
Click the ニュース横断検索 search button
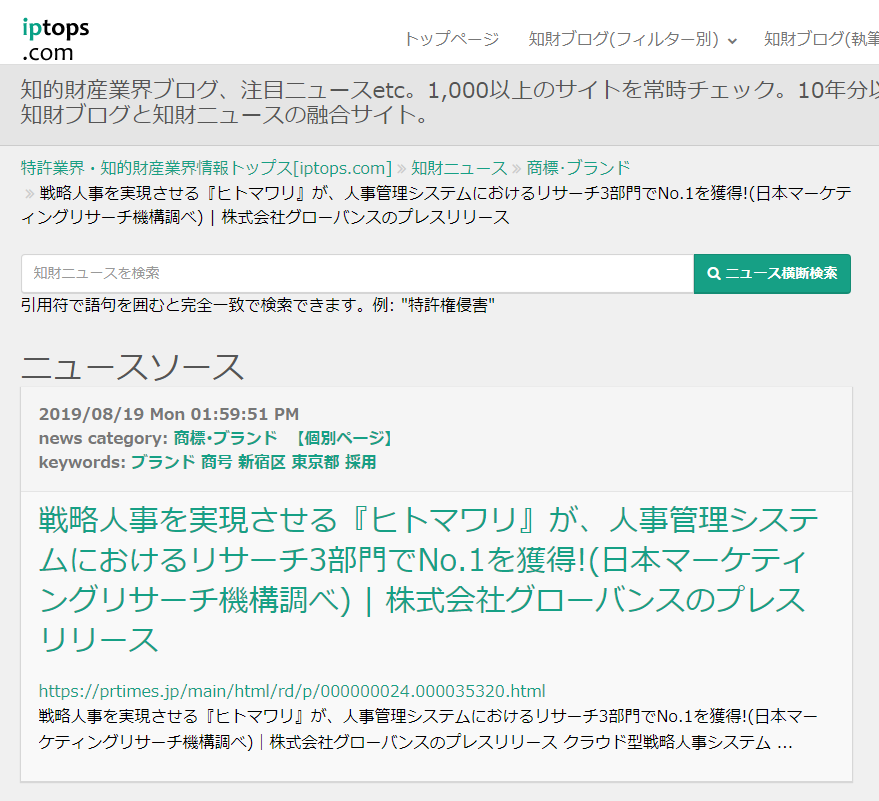(772, 274)
